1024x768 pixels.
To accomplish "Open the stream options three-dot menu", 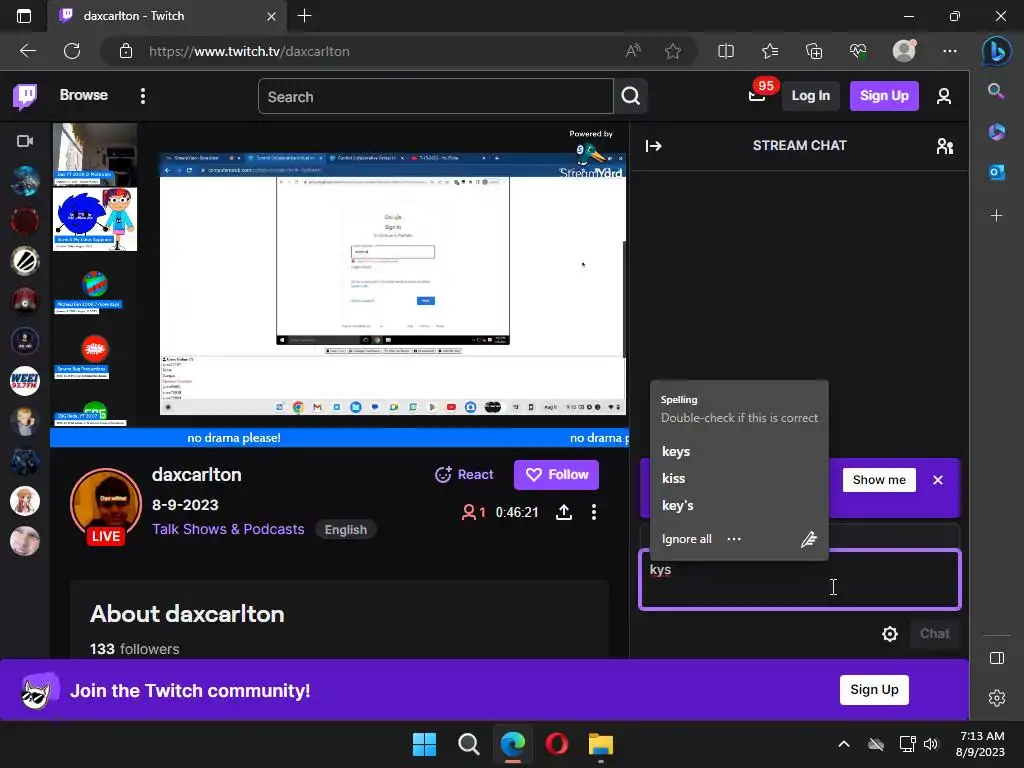I will tap(594, 512).
